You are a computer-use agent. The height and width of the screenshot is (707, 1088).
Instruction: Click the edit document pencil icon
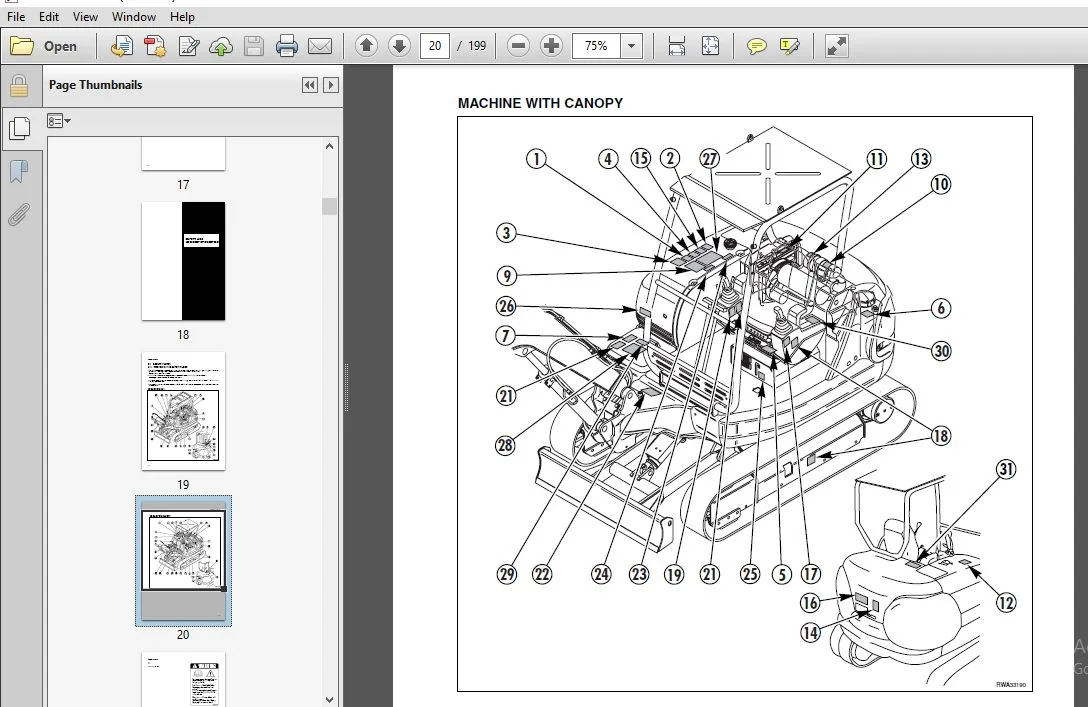pos(188,46)
